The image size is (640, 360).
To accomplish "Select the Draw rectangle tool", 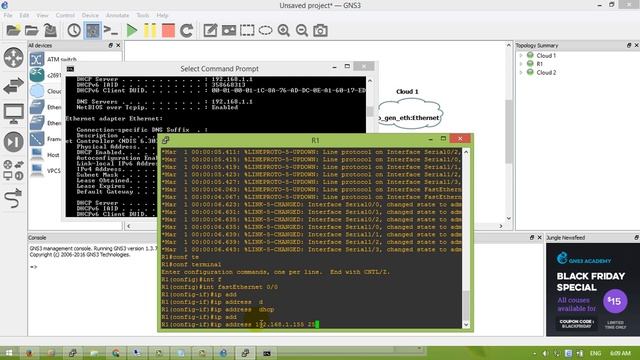I will point(247,30).
